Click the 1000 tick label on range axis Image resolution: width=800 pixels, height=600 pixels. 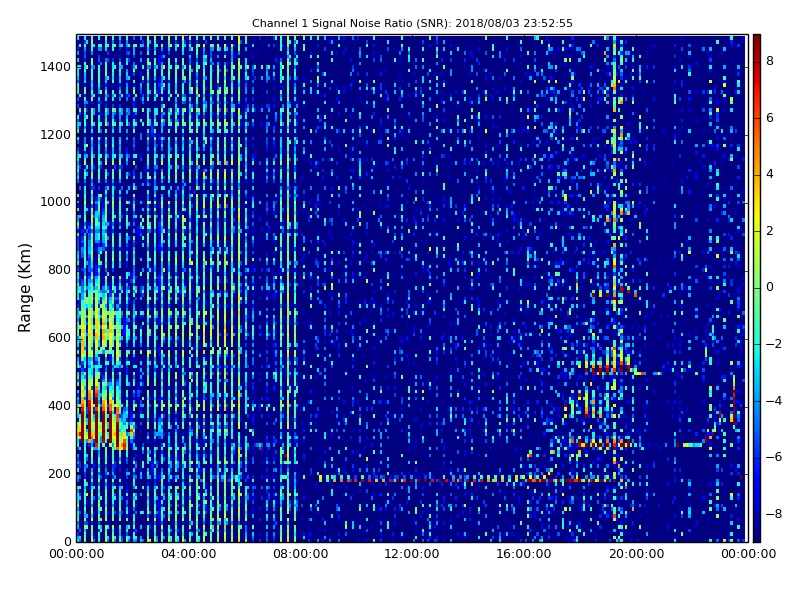(x=56, y=202)
